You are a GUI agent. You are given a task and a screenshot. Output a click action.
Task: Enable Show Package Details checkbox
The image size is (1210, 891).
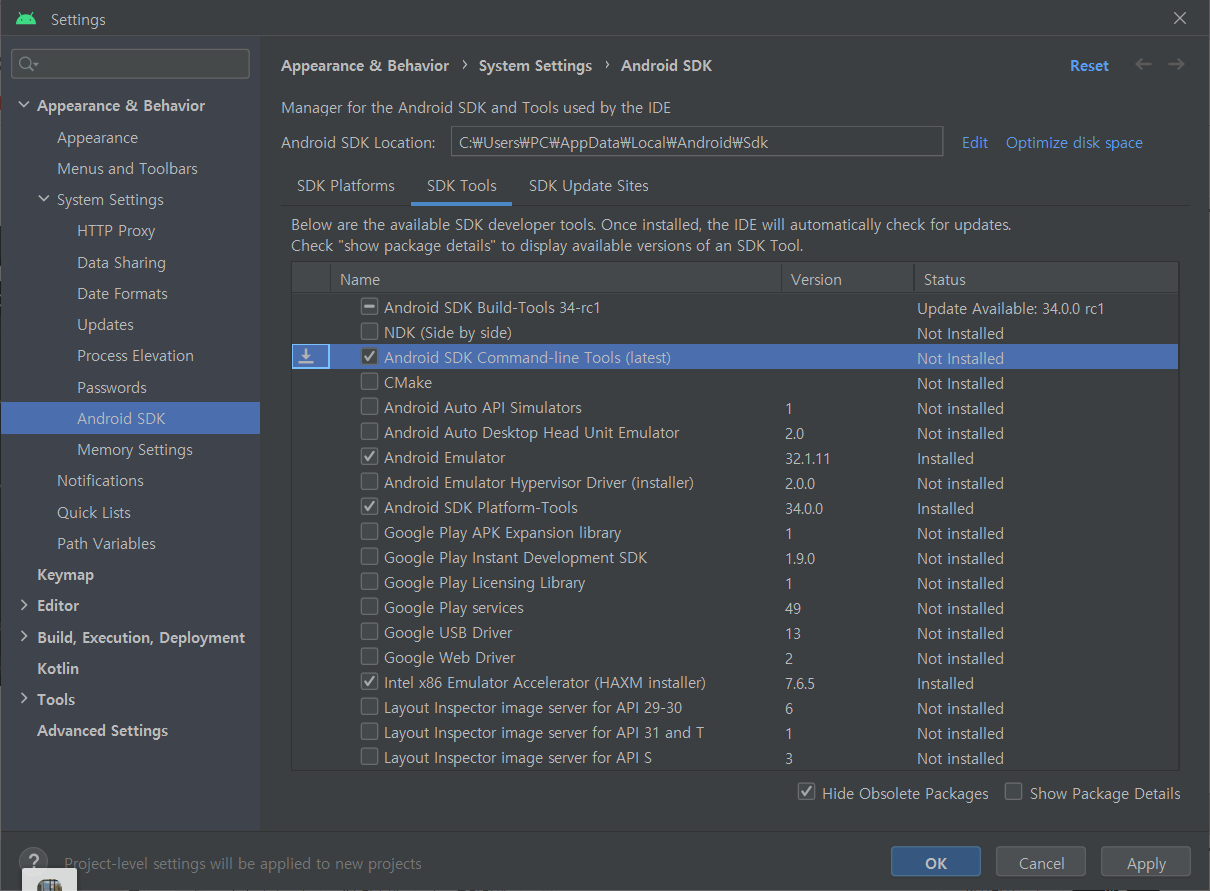(x=1014, y=792)
